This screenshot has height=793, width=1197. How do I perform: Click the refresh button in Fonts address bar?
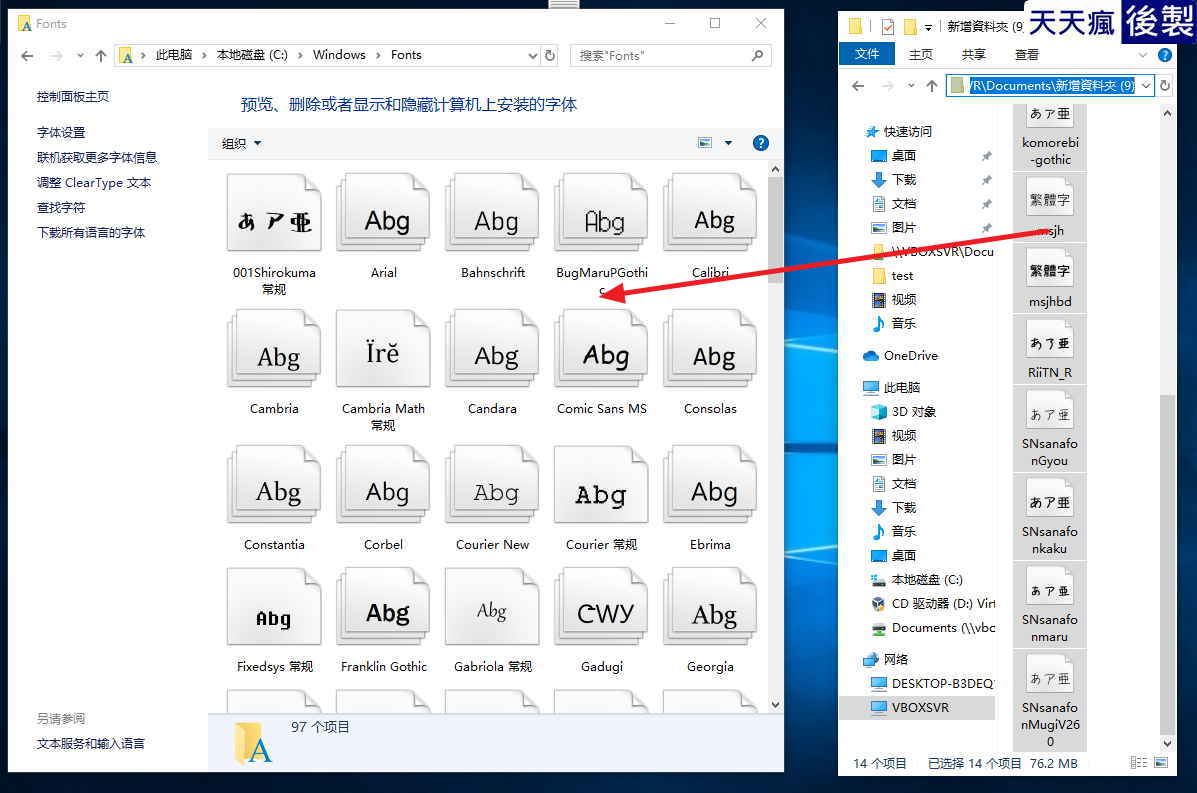click(550, 55)
